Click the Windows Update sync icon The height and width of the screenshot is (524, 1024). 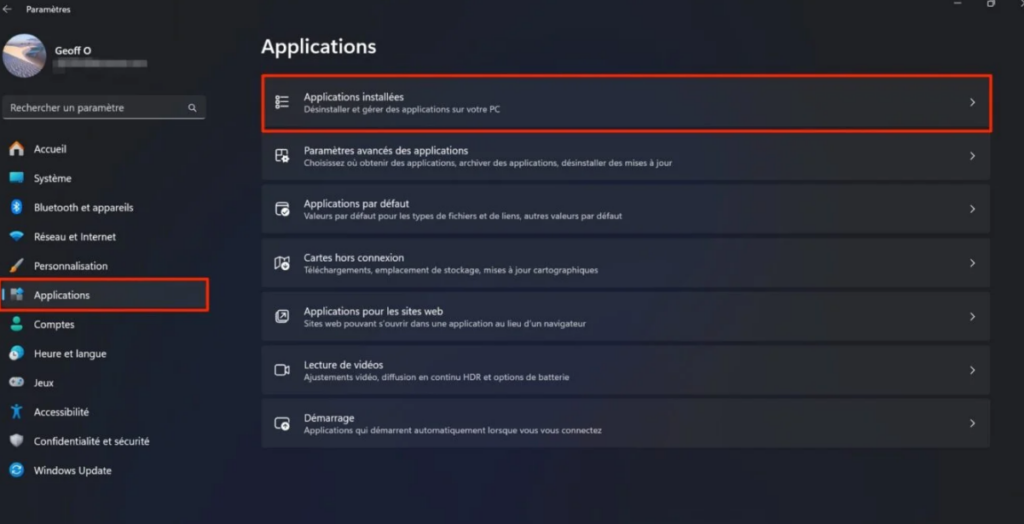pos(16,470)
